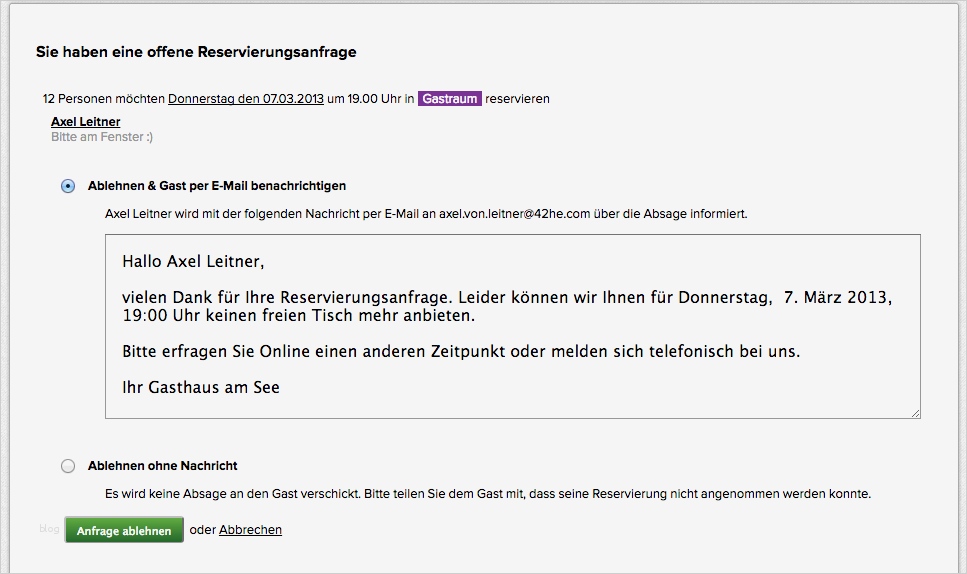Screen dimensions: 967x574
Task: Click the sentence starting 'Es wird keine Absage'
Action: tap(488, 494)
